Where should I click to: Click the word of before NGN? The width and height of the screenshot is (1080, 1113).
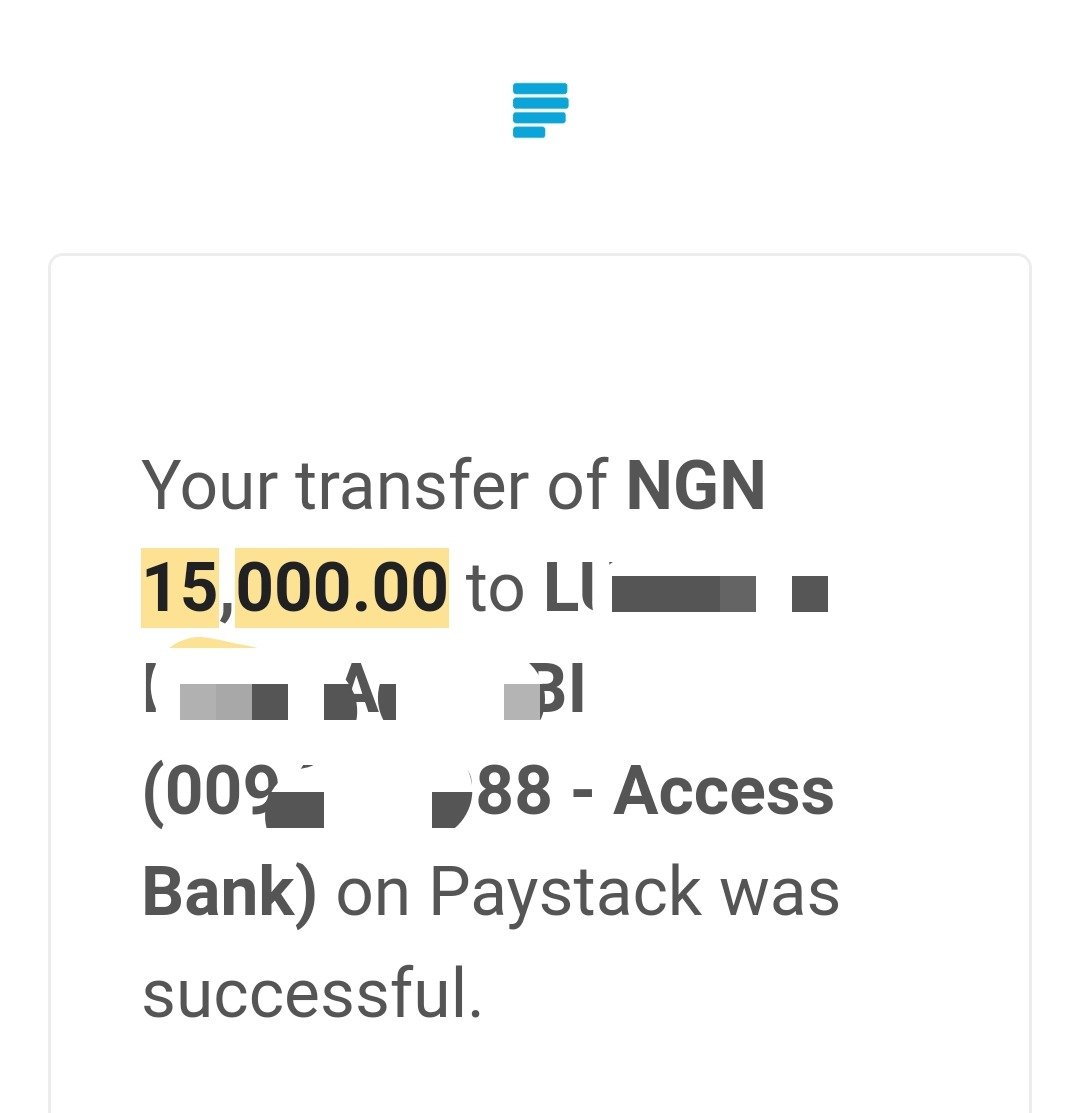pos(578,486)
